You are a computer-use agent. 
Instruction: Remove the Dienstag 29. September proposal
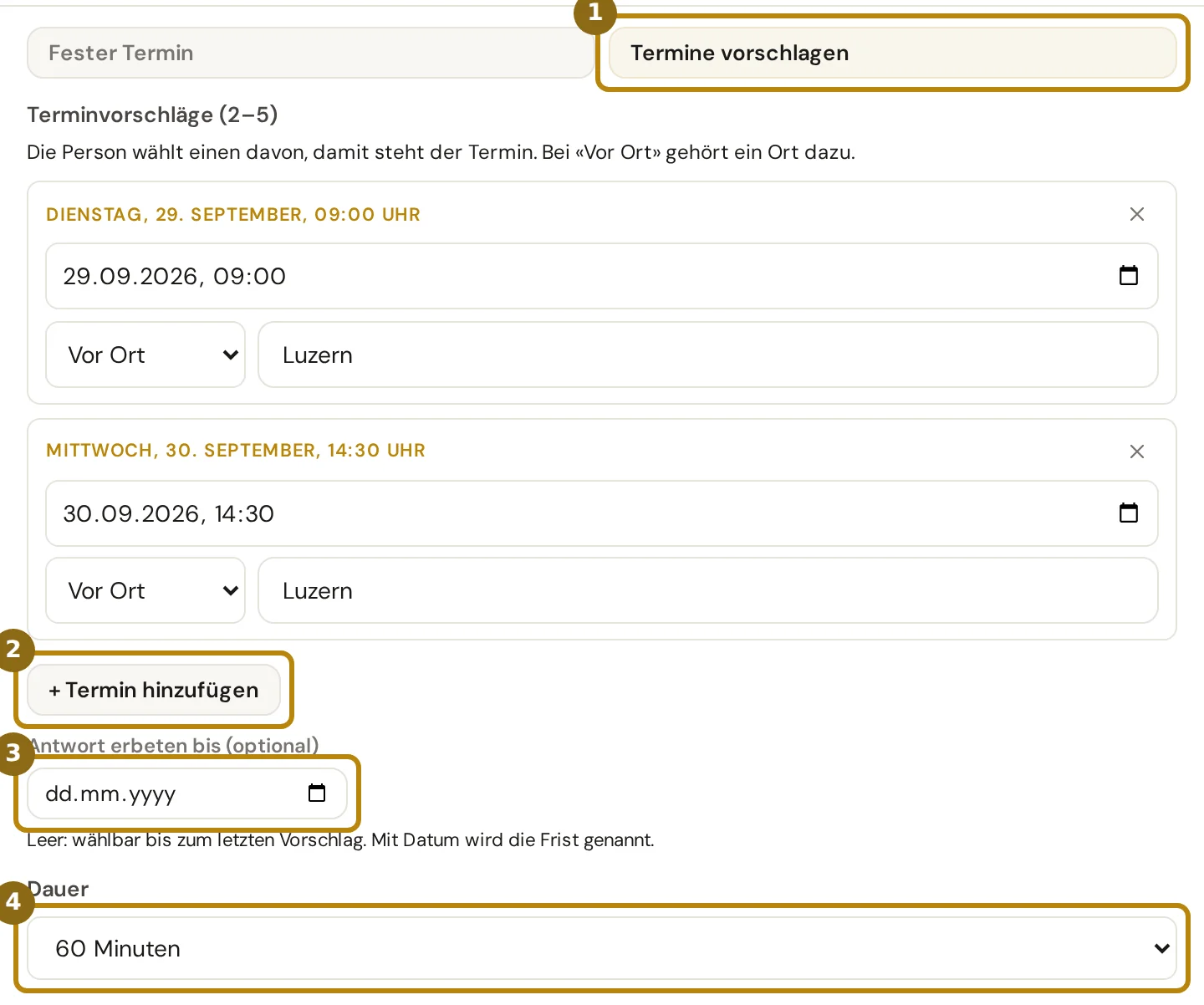(x=1137, y=214)
